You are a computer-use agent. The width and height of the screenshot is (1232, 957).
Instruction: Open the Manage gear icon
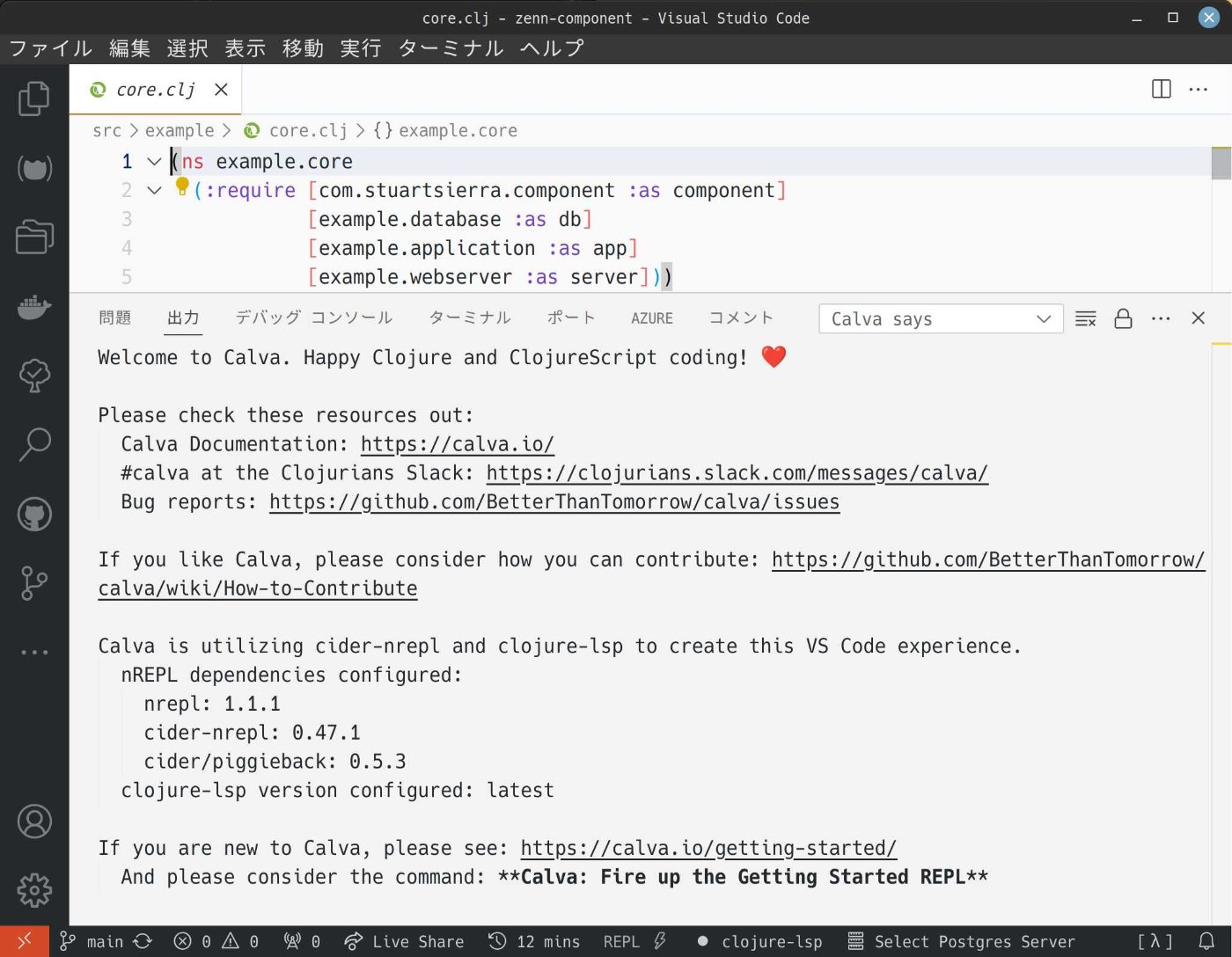(x=34, y=890)
